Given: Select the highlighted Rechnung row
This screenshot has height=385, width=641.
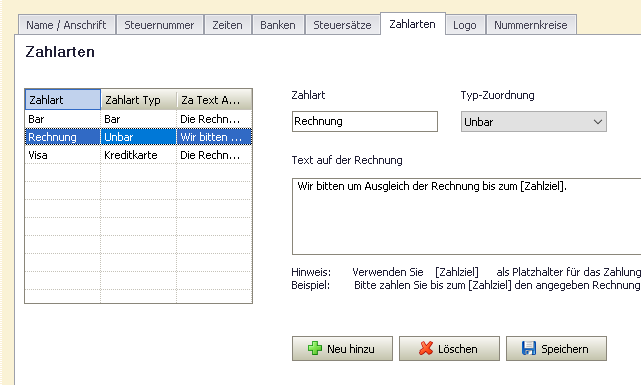Looking at the screenshot, I should 139,137.
